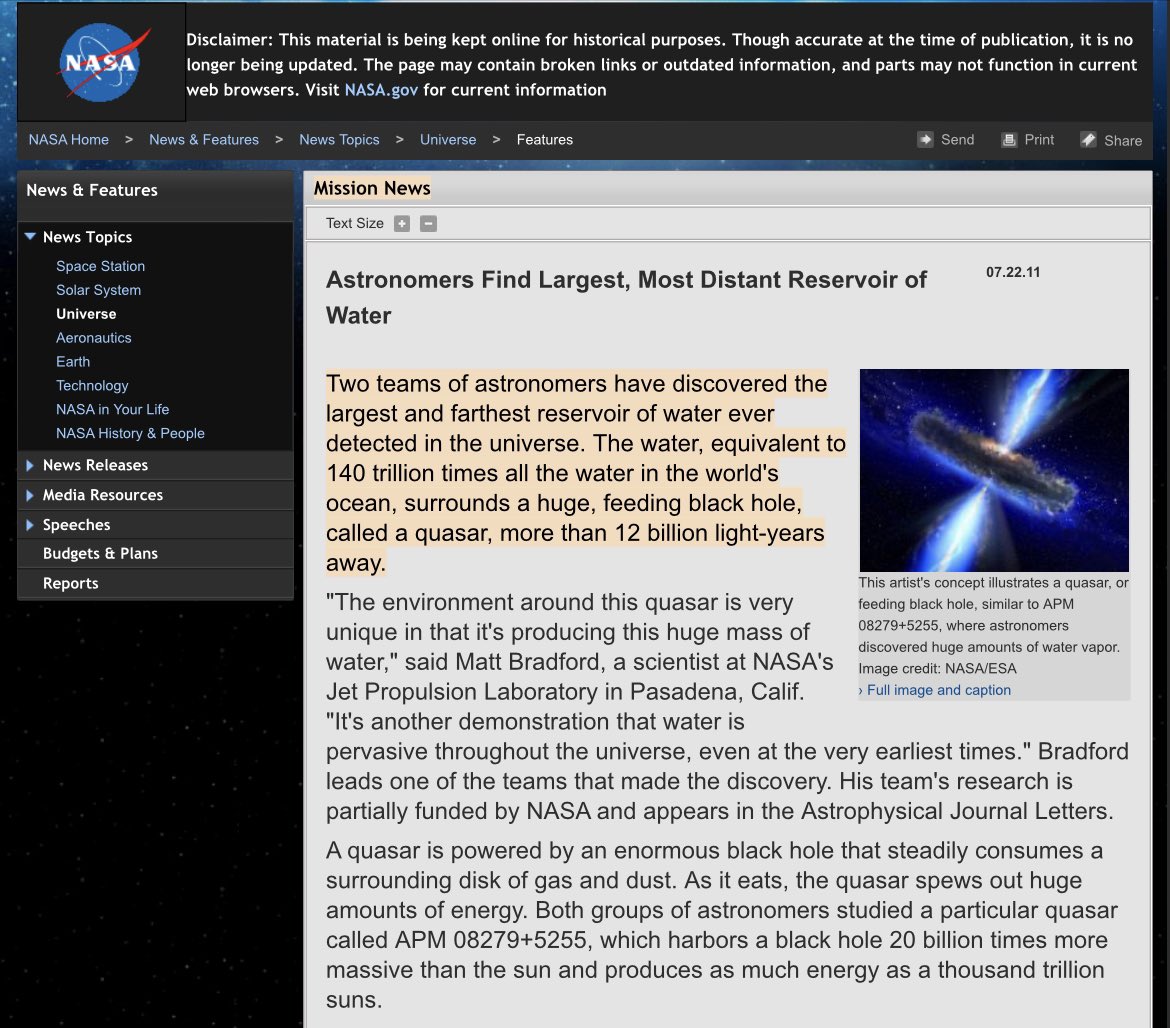Screen dimensions: 1170x1028
Task: Click the Text Size label
Action: click(354, 223)
